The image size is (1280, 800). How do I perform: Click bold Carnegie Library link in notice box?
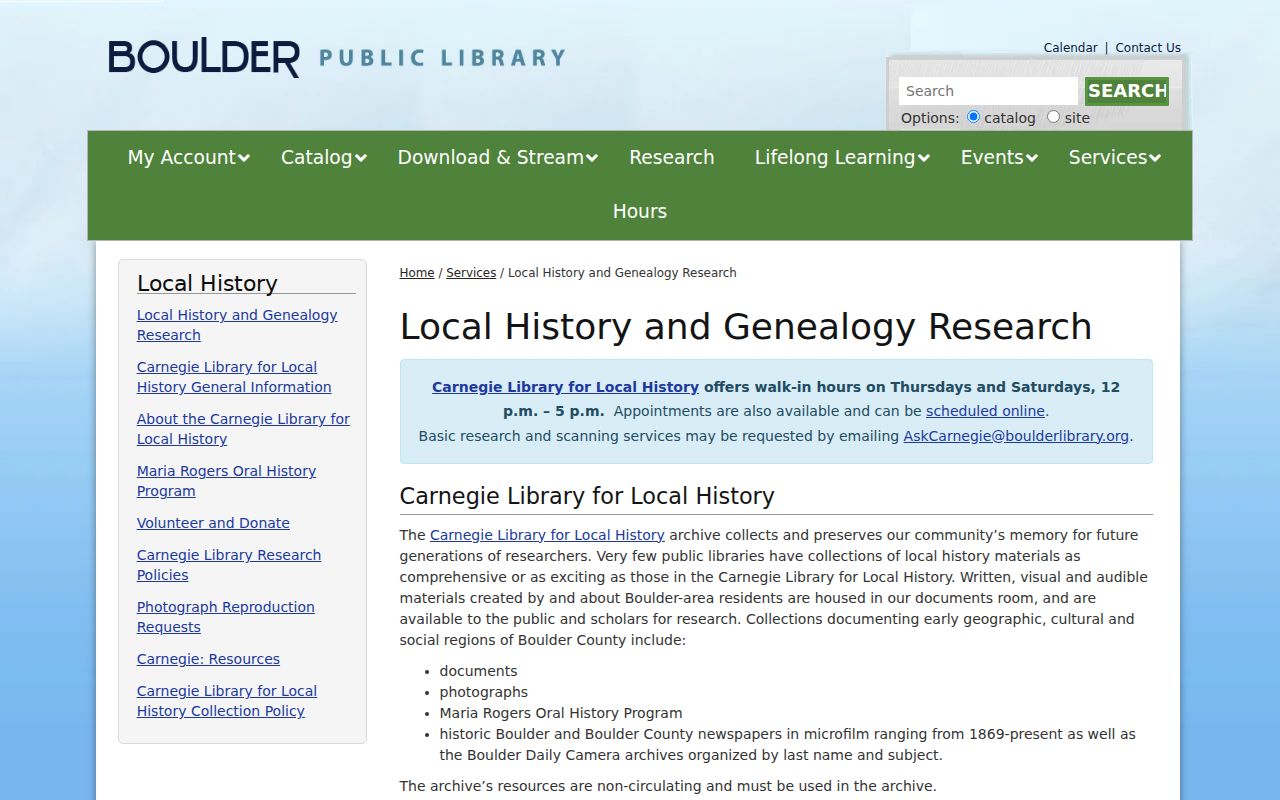click(x=565, y=387)
